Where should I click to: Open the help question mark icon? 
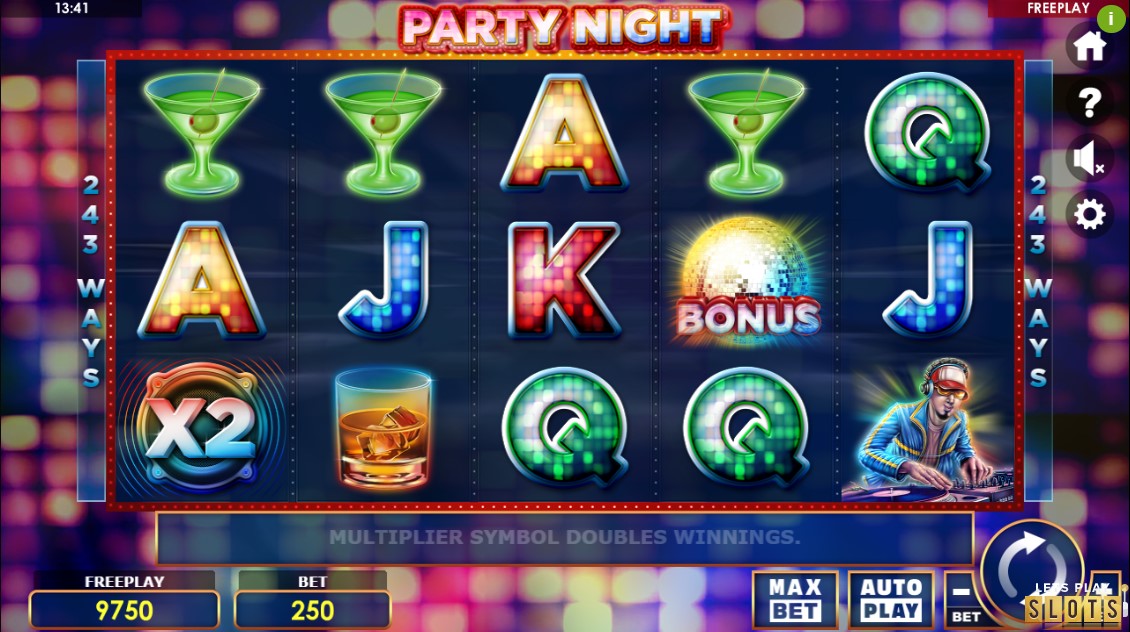point(1089,102)
